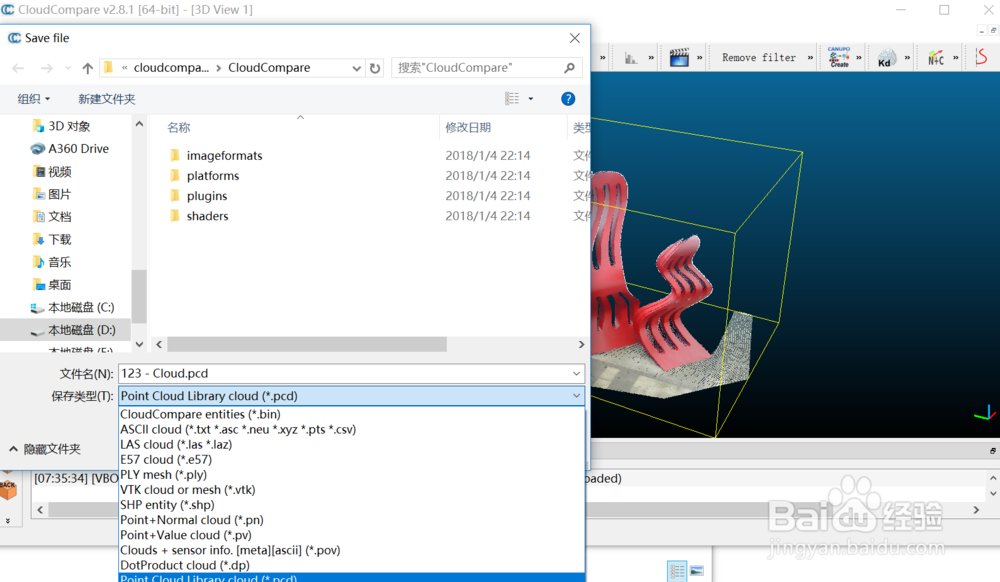Image resolution: width=1000 pixels, height=582 pixels.
Task: Choose Point+Value cloud (*.pv) format
Action: [x=351, y=535]
